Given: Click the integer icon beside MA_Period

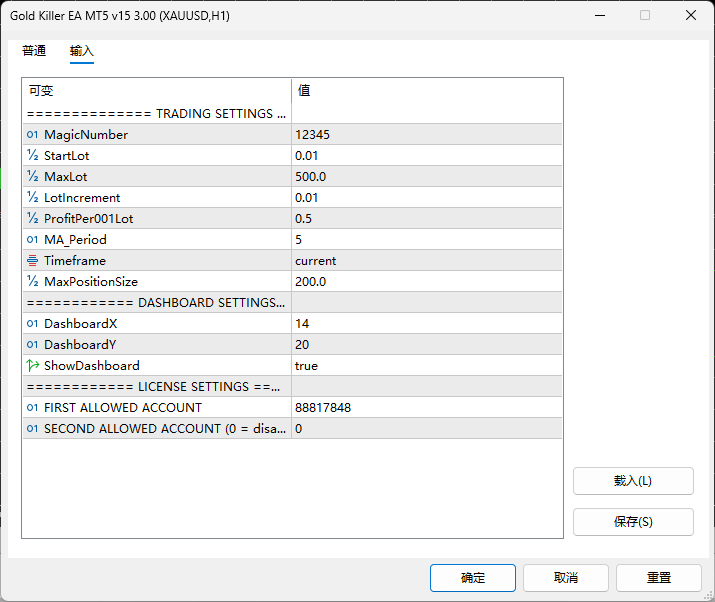Looking at the screenshot, I should (x=32, y=239).
